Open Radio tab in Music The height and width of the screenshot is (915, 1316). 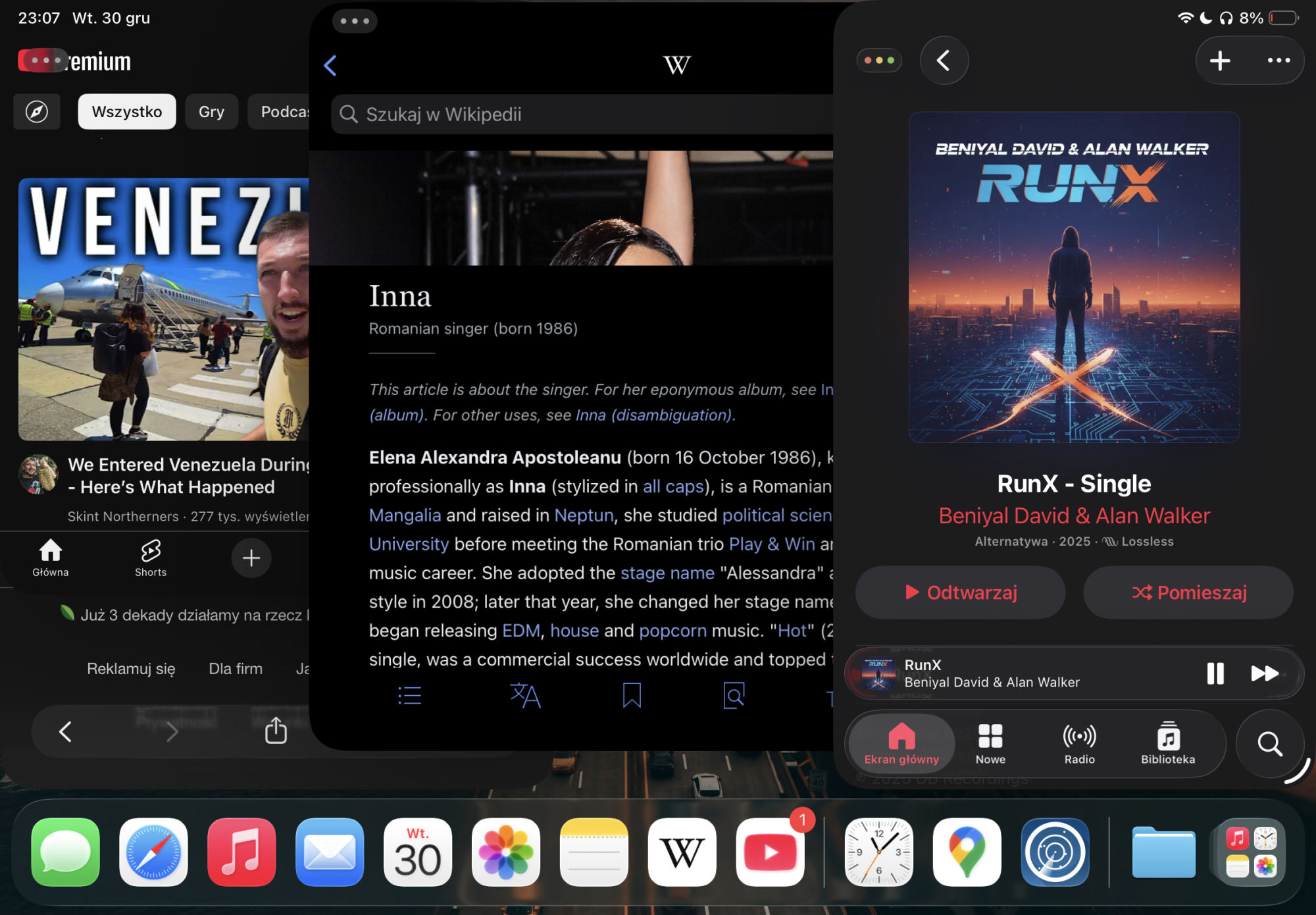pyautogui.click(x=1079, y=744)
